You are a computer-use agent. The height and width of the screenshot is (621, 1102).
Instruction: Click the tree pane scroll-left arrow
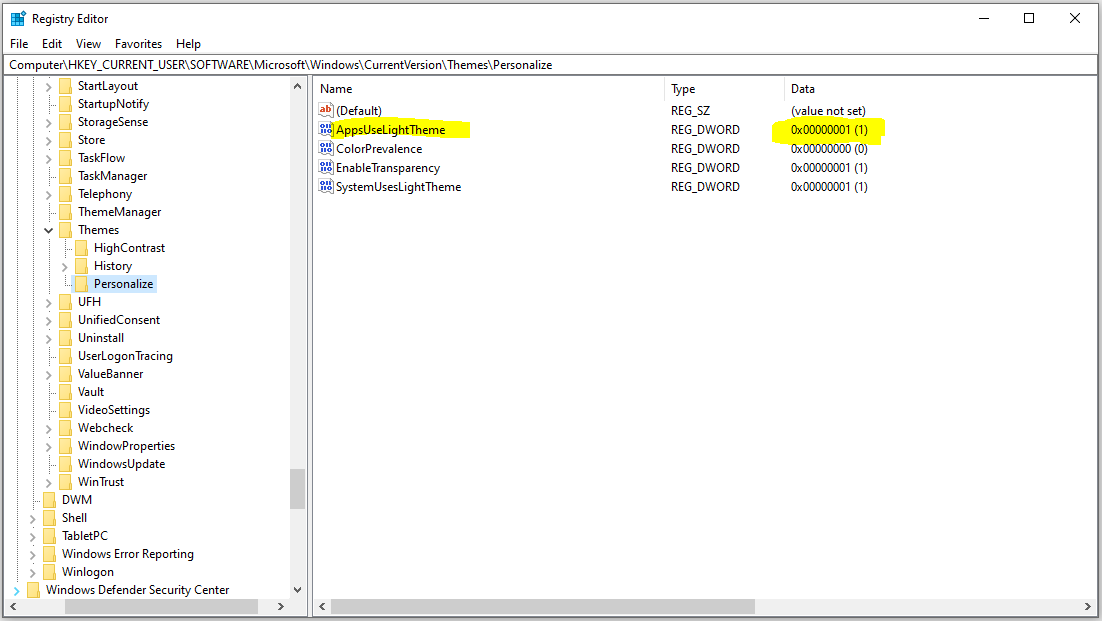[13, 606]
